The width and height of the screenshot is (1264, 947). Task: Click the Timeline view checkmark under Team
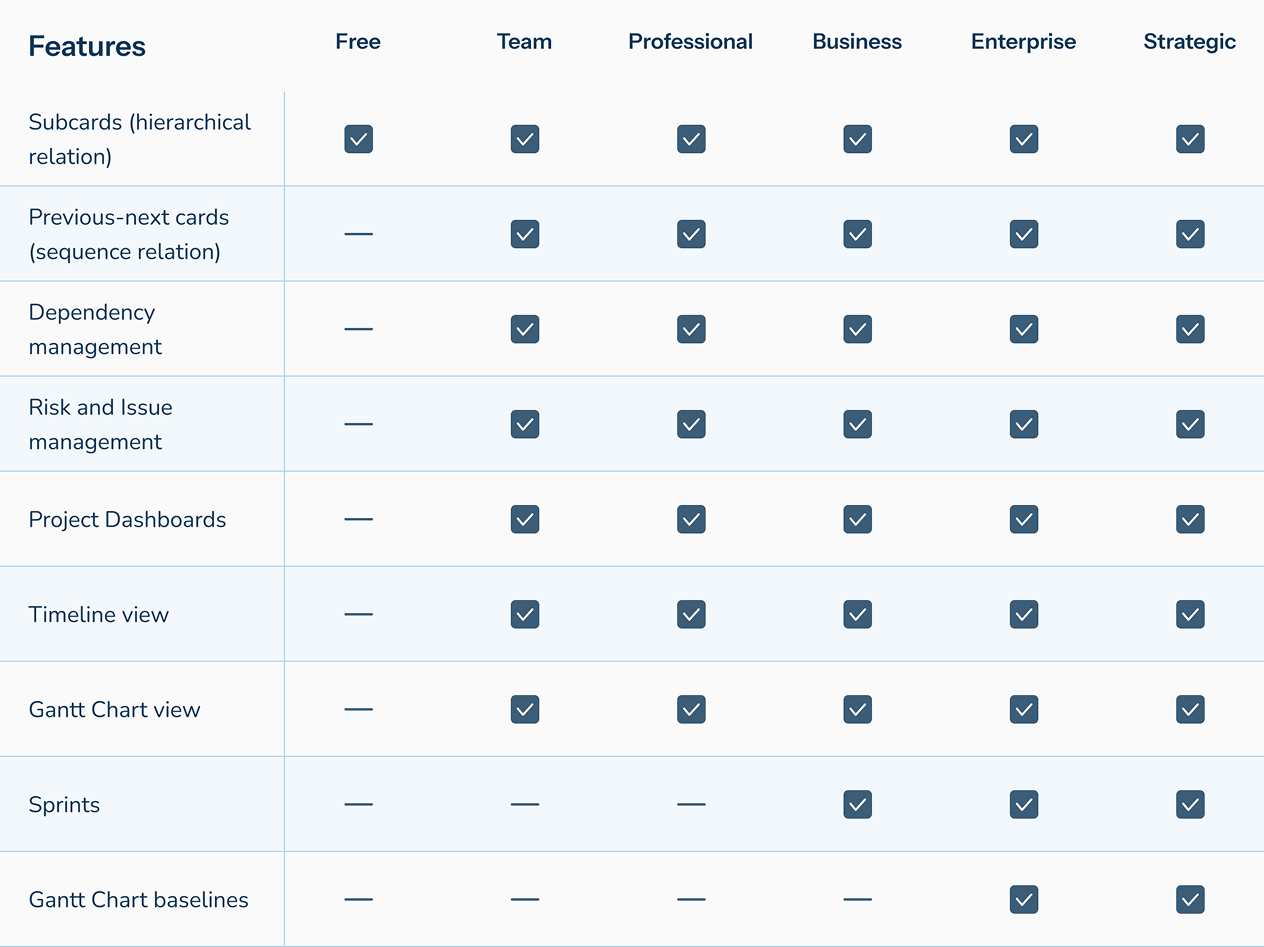tap(524, 614)
